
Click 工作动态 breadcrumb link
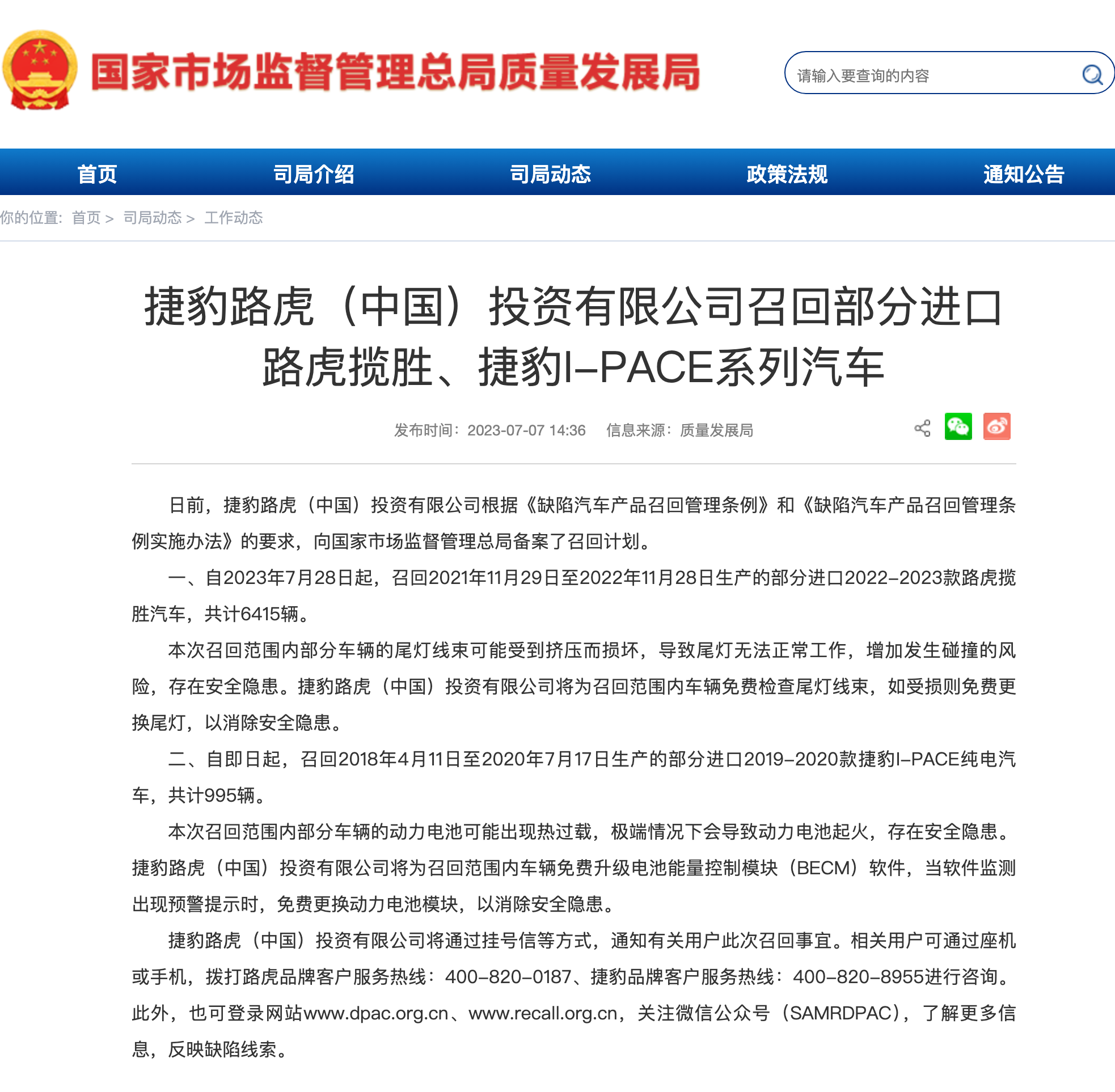tap(234, 218)
